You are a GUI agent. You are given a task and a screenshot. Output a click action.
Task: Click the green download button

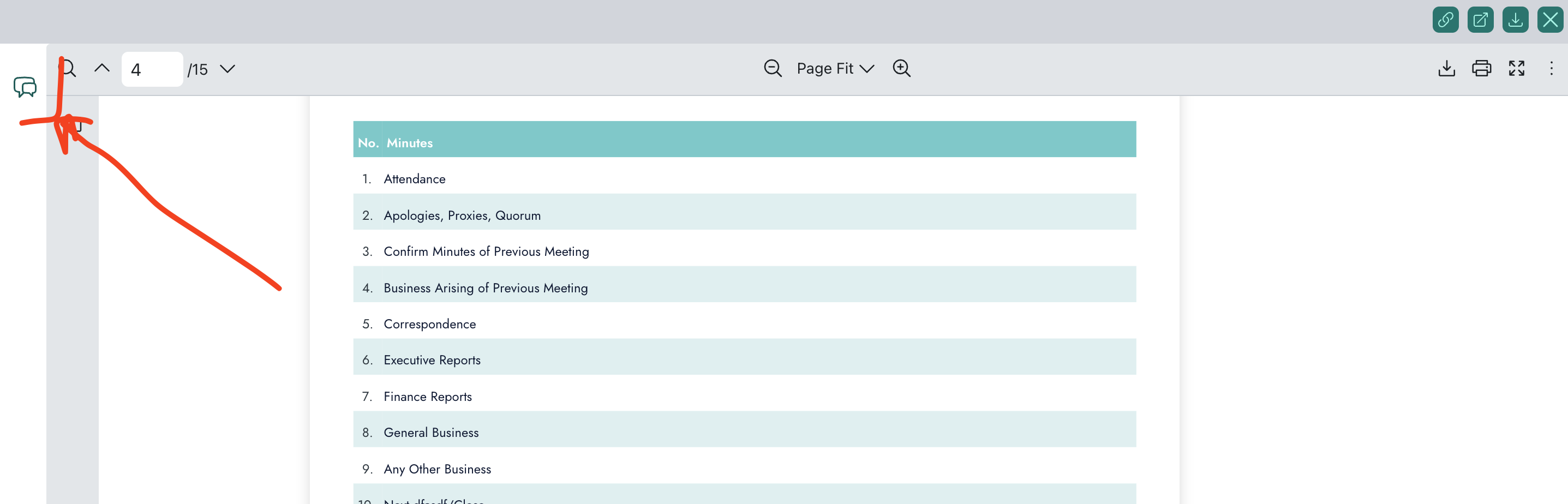pyautogui.click(x=1515, y=20)
